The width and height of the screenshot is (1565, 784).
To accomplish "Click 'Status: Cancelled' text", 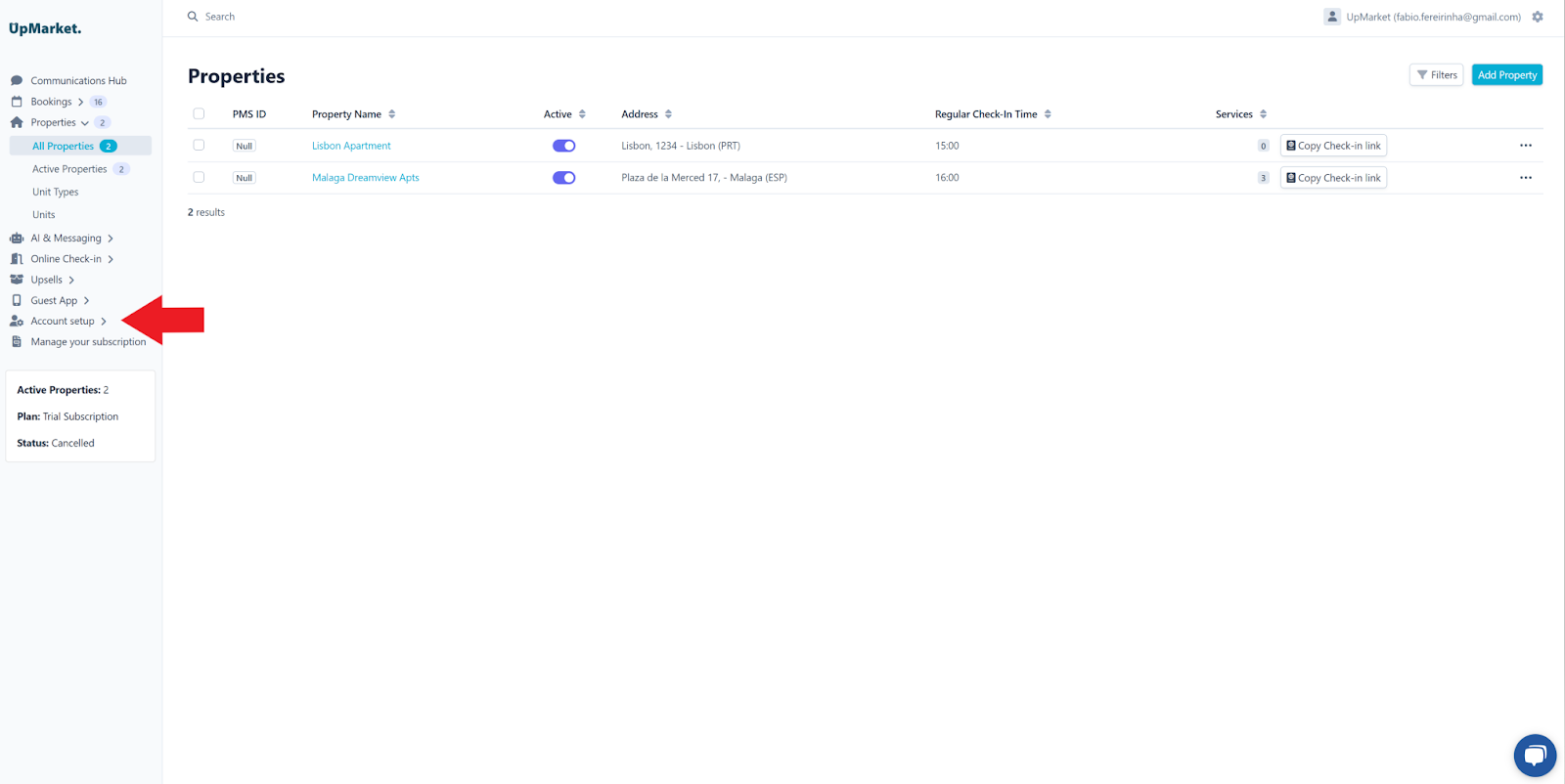I will (56, 443).
